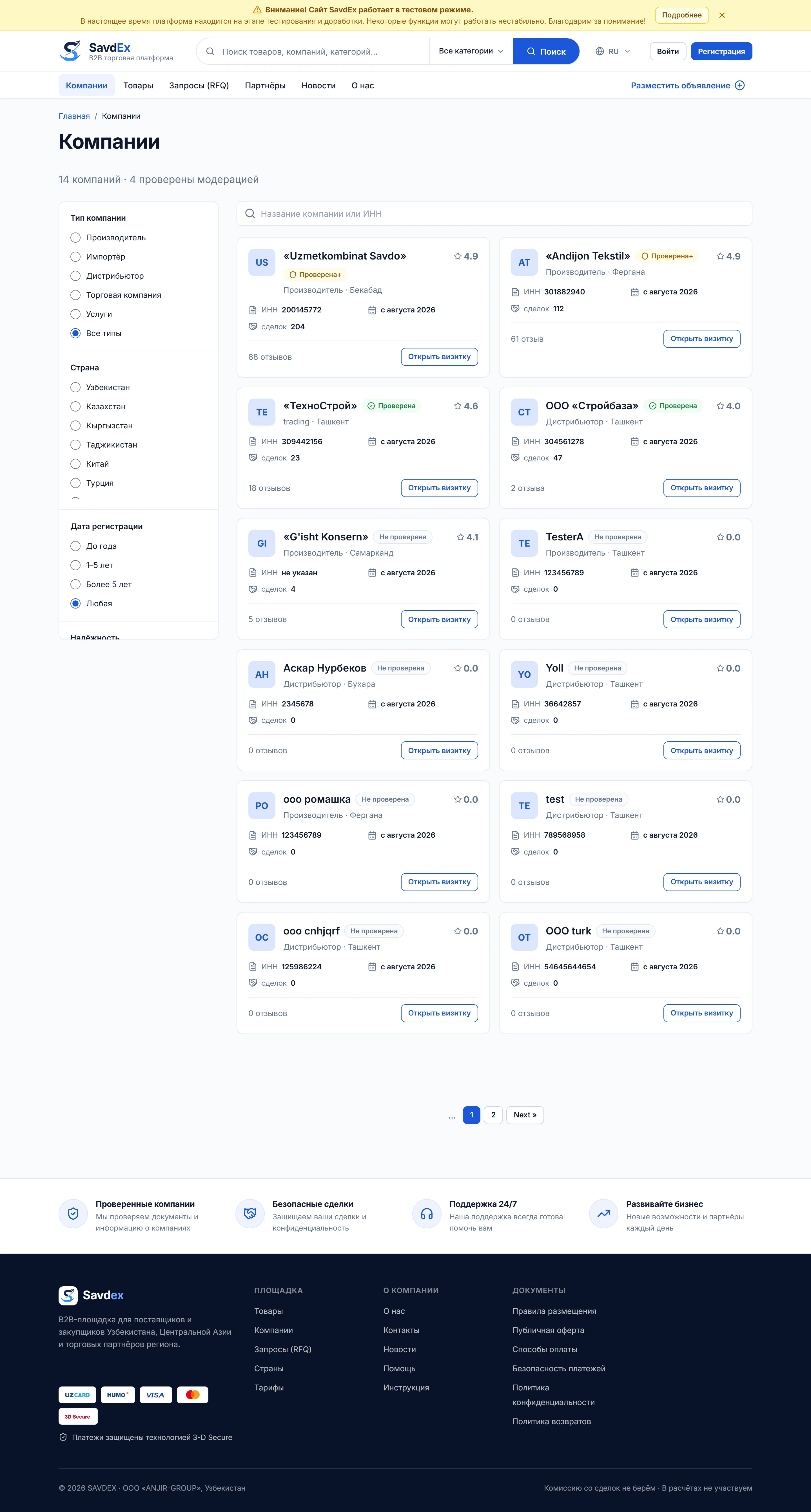The image size is (811, 1512).
Task: Click the Проверена badge on ТехноСтрой
Action: [x=391, y=406]
